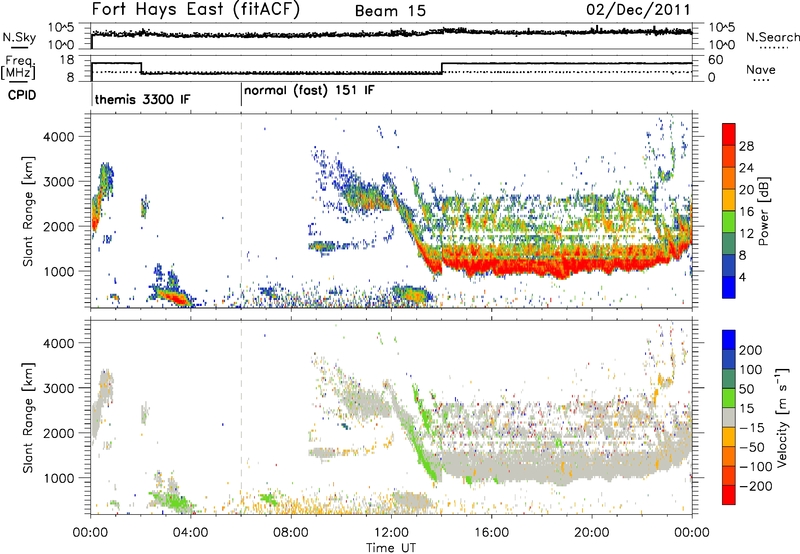800x554 pixels.
Task: Click the velocity panel "Slant Range [km]" label
Action: [x=28, y=417]
